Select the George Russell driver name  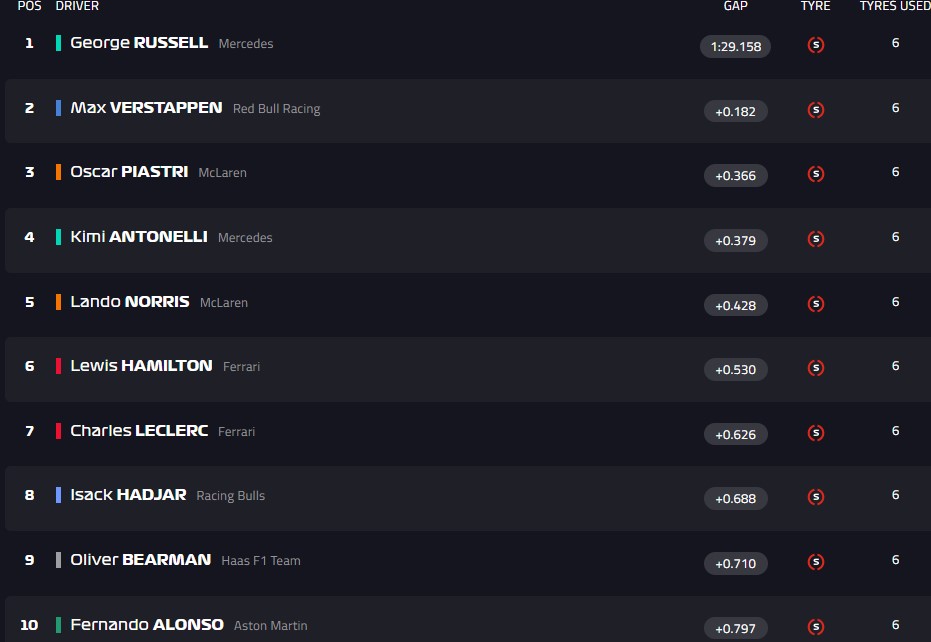pyautogui.click(x=139, y=43)
